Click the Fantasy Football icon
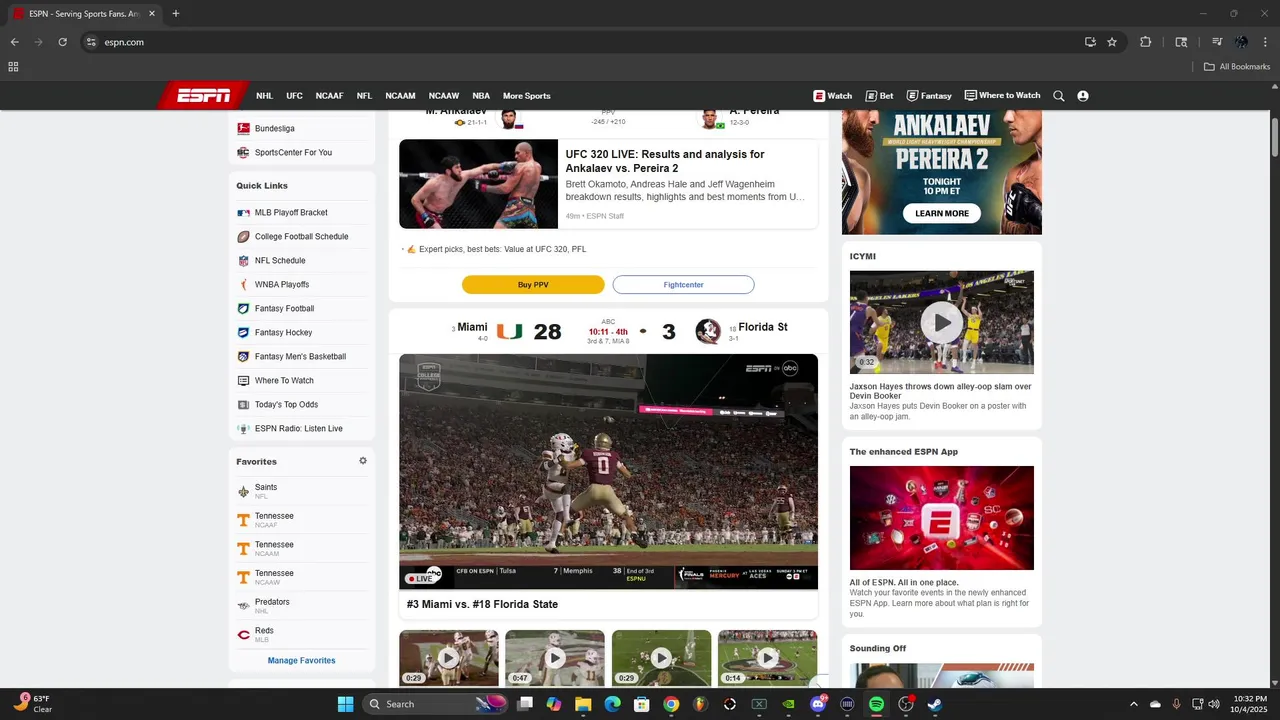 (x=243, y=308)
